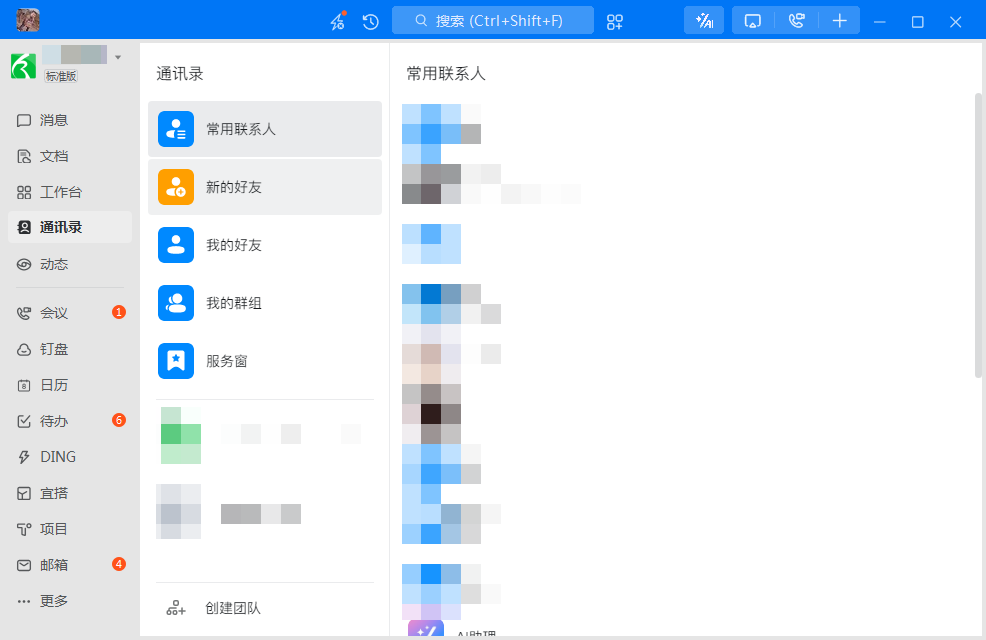Viewport: 986px width, 640px height.
Task: Select 新的好友 in the contacts list
Action: pos(265,186)
